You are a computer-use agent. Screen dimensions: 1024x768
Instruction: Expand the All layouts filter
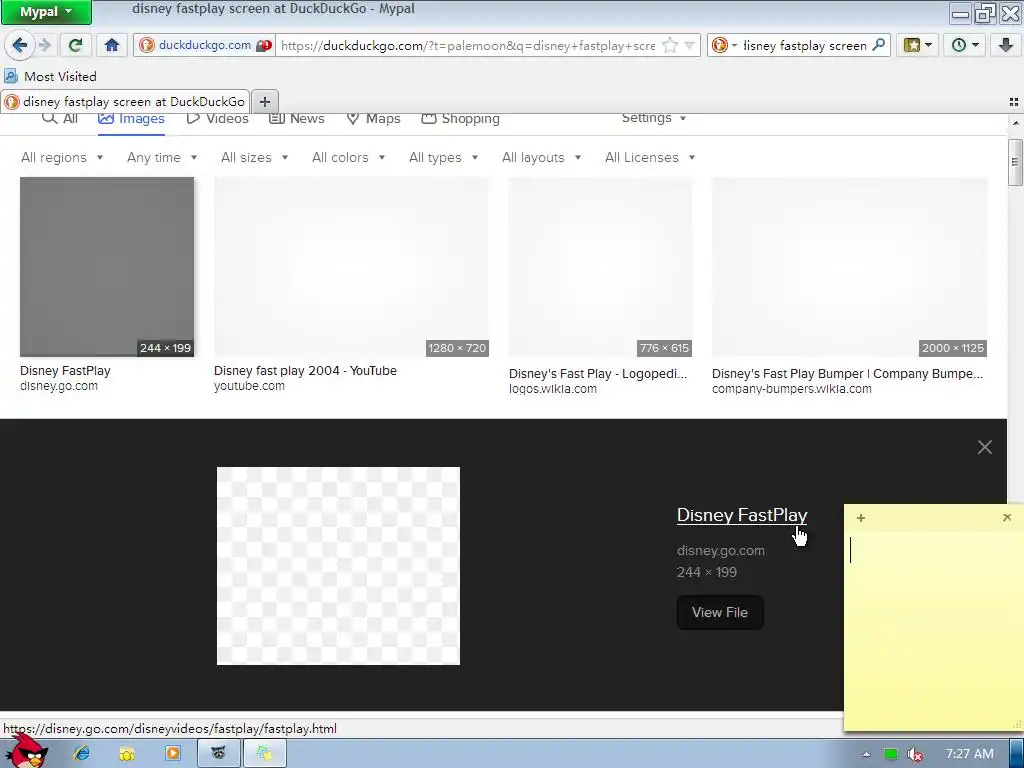coord(541,157)
